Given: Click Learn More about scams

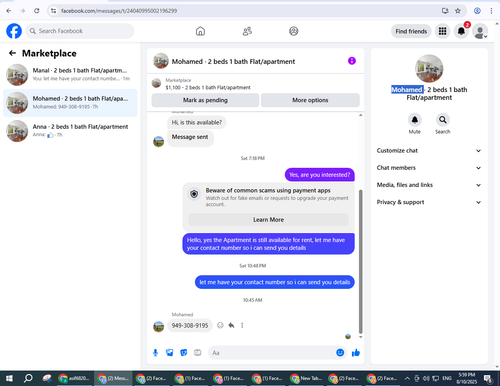Looking at the screenshot, I should click(x=268, y=220).
